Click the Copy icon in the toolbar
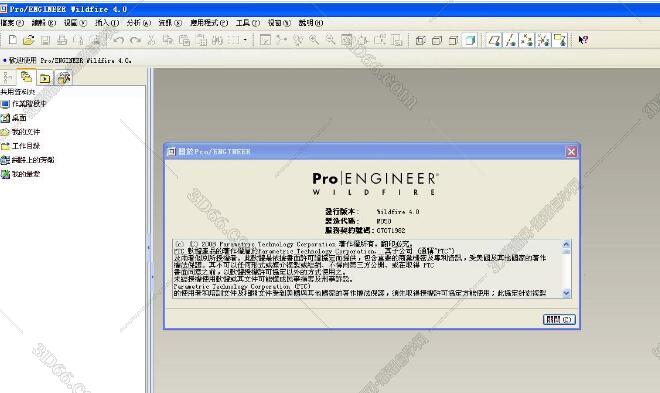This screenshot has width=660, height=393. [x=168, y=40]
